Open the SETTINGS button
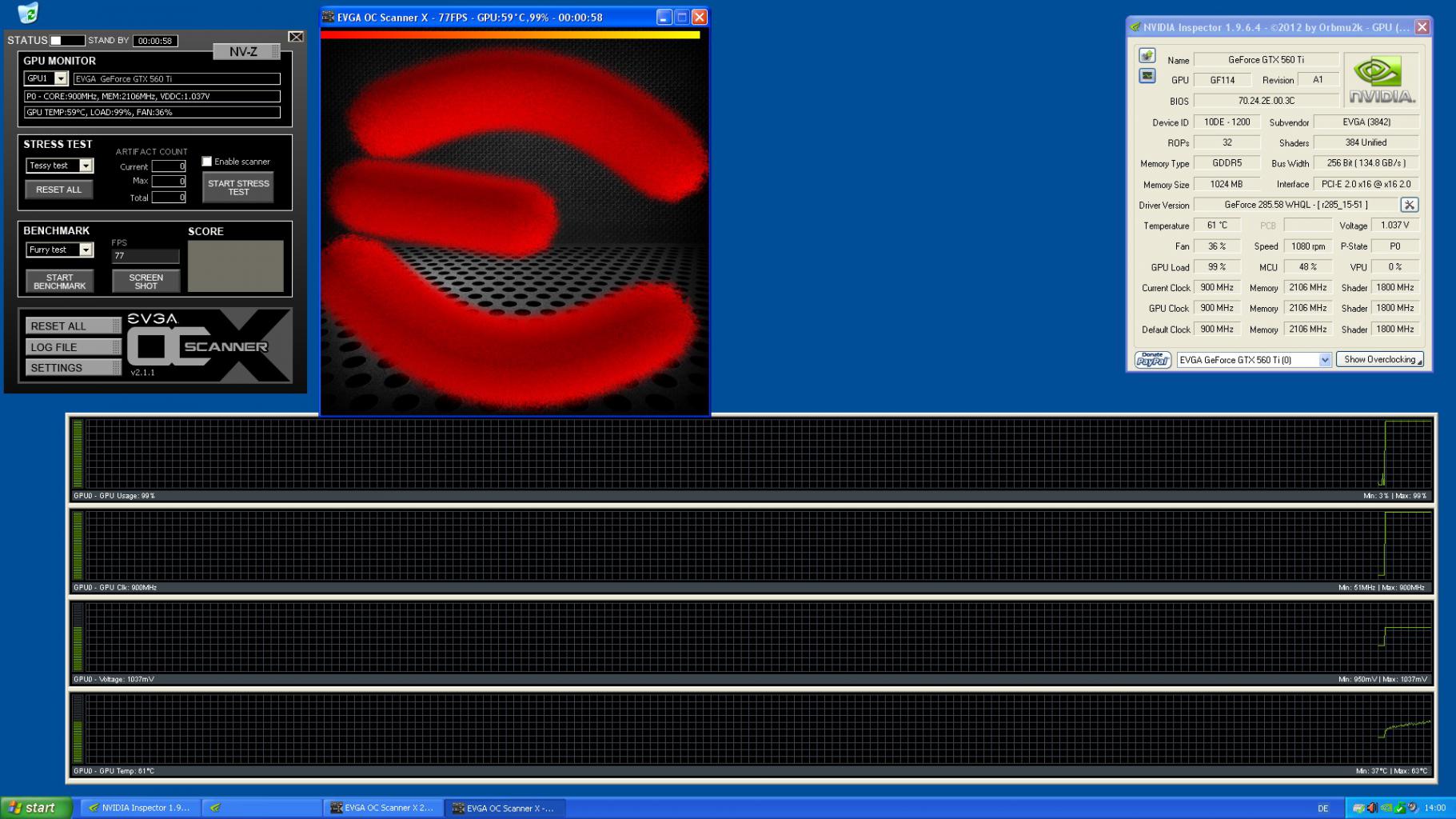 (73, 367)
